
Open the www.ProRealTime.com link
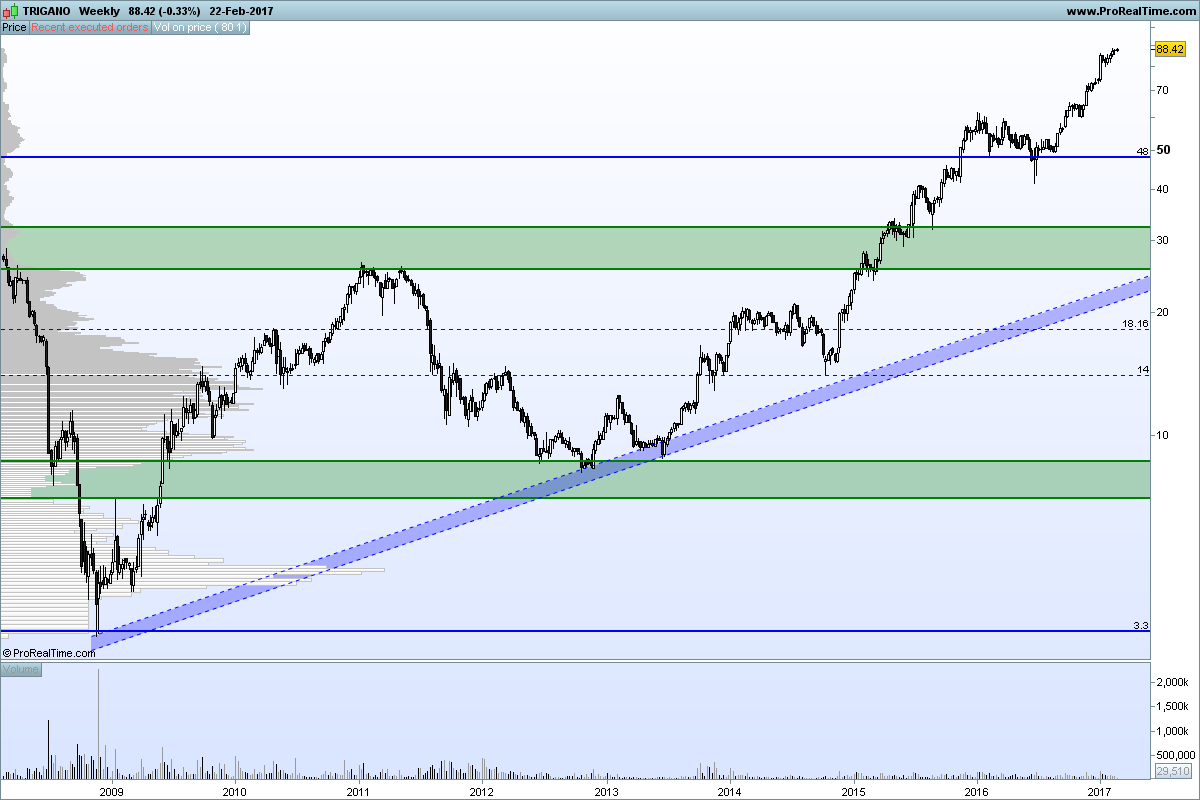tap(1131, 11)
